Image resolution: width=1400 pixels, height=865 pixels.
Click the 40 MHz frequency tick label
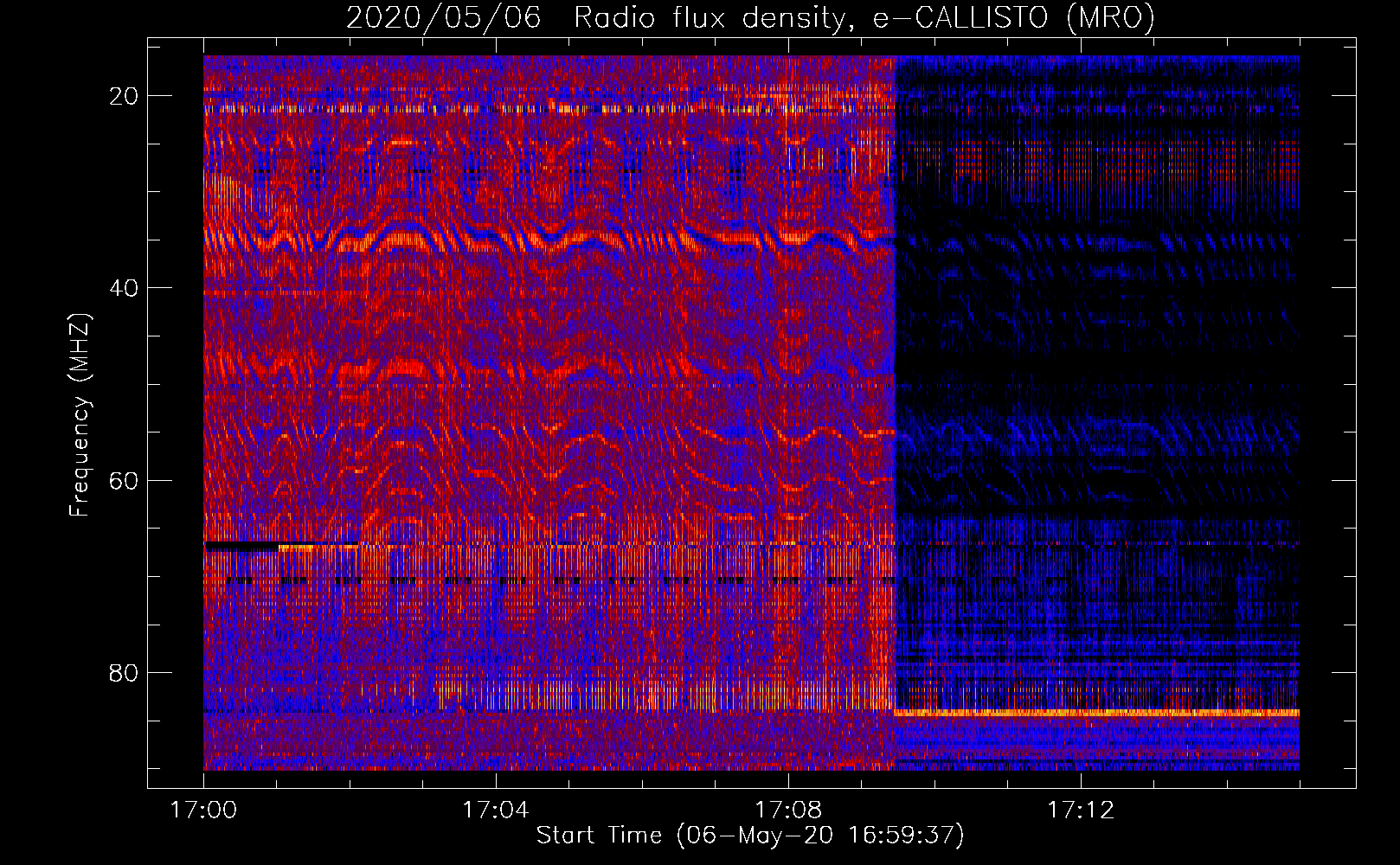(124, 288)
